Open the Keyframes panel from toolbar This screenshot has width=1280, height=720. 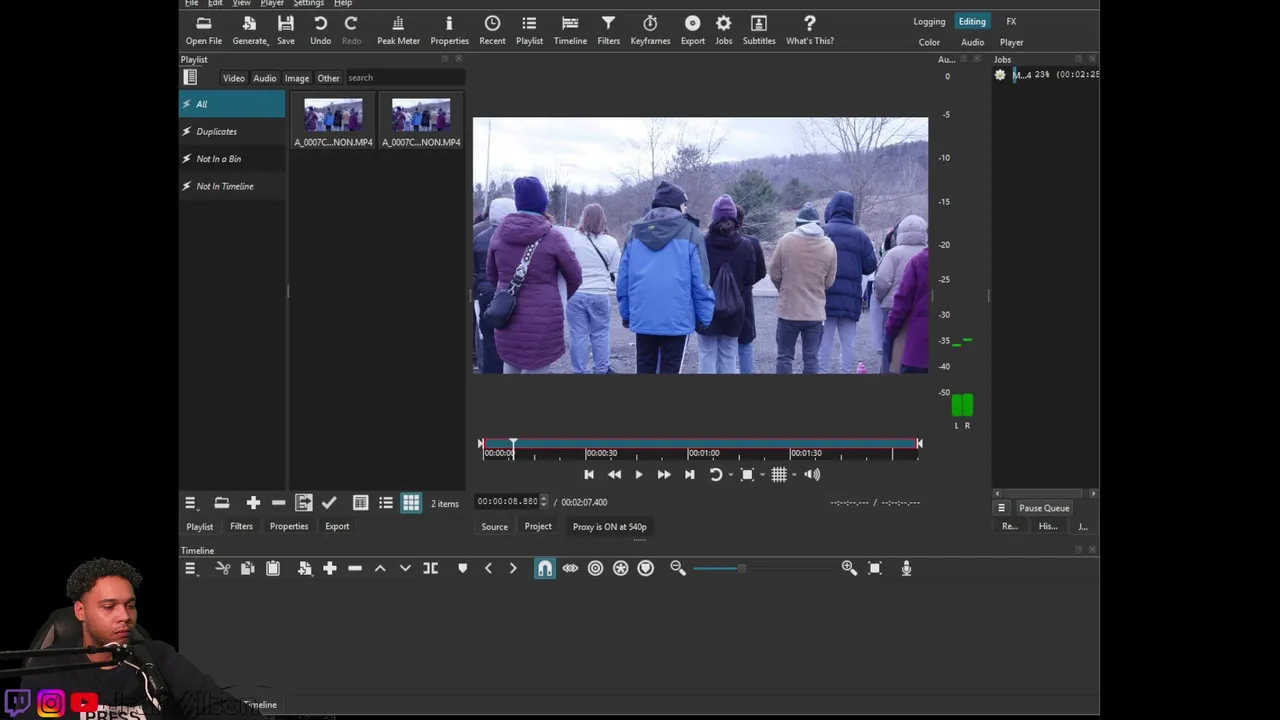(650, 30)
